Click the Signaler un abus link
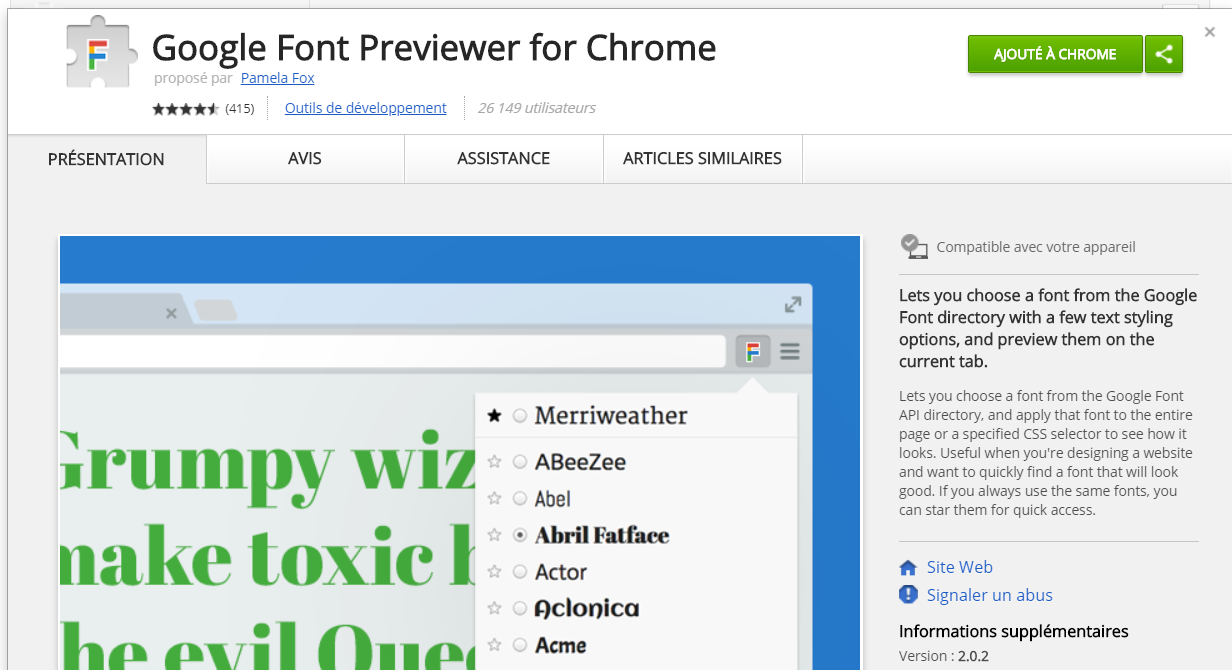Image resolution: width=1232 pixels, height=670 pixels. 989,595
